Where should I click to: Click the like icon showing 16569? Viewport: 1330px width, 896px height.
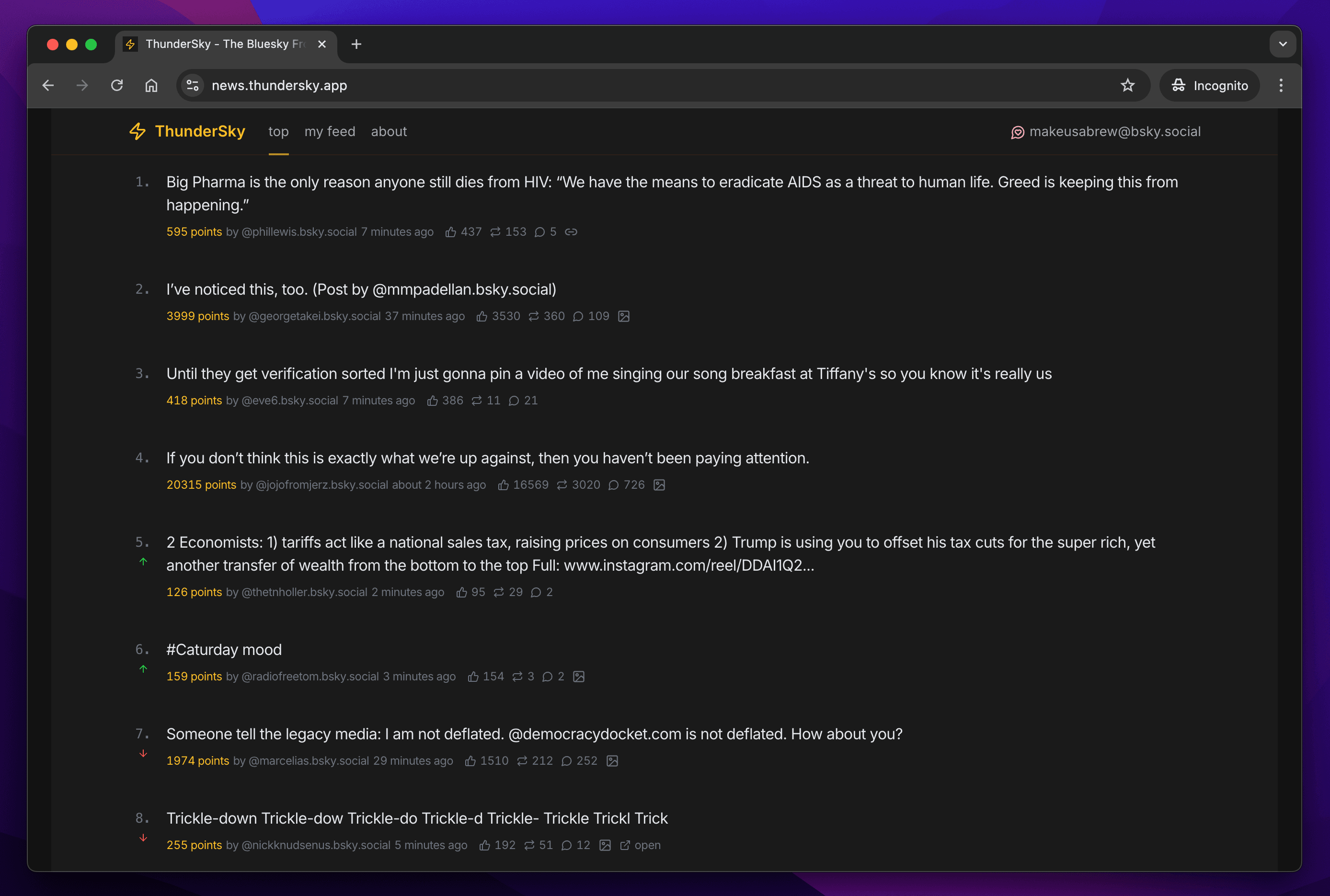click(x=504, y=485)
